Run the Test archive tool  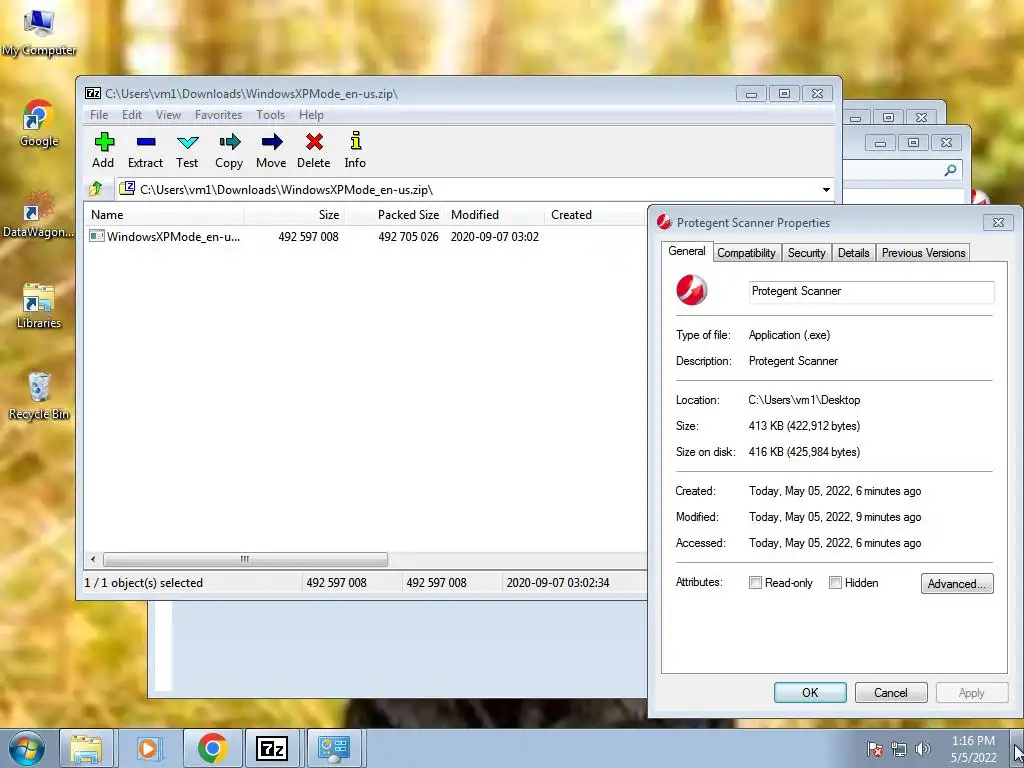(x=187, y=142)
